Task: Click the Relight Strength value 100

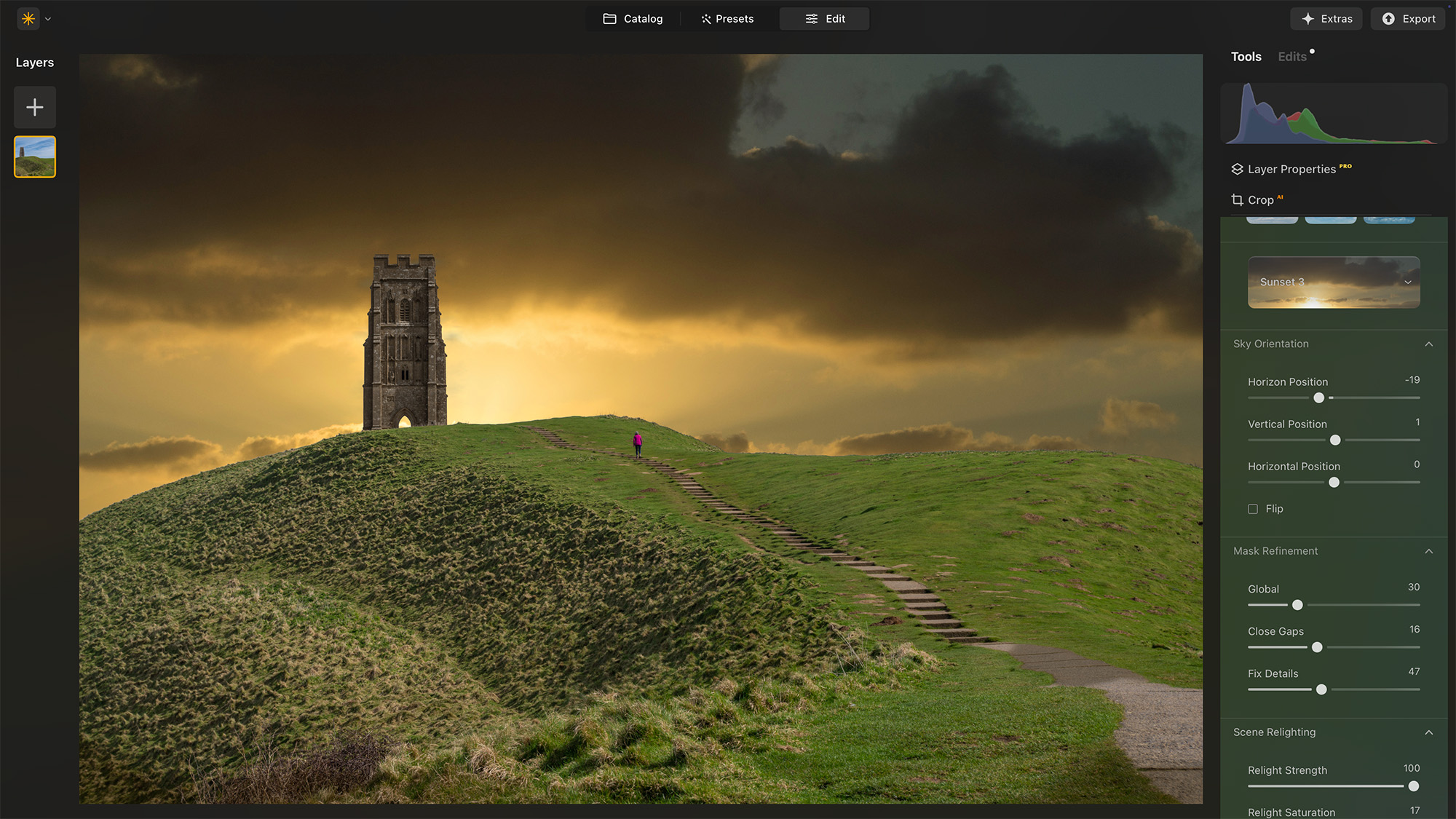Action: coord(1412,768)
